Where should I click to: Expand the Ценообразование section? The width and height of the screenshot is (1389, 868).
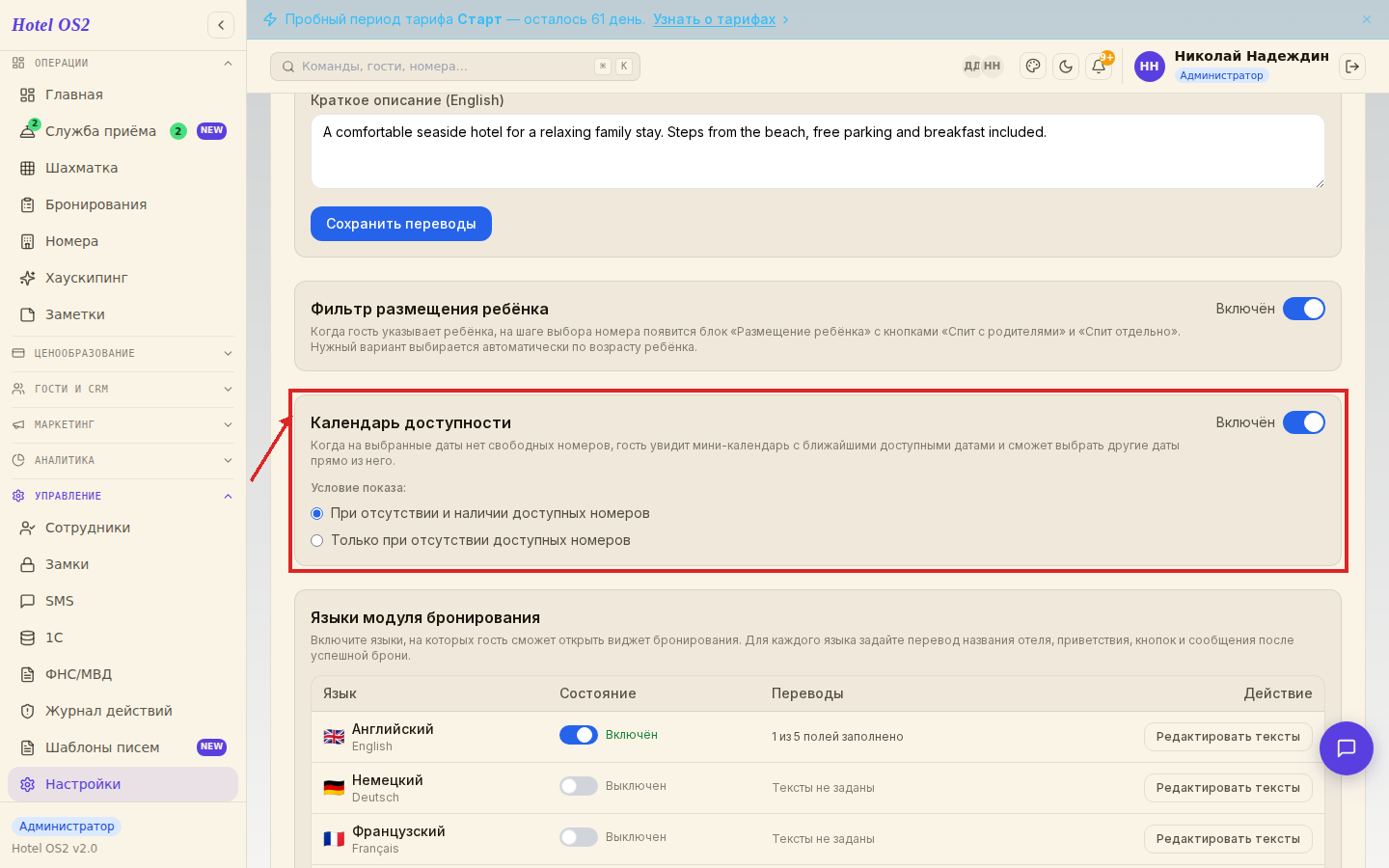pos(123,353)
